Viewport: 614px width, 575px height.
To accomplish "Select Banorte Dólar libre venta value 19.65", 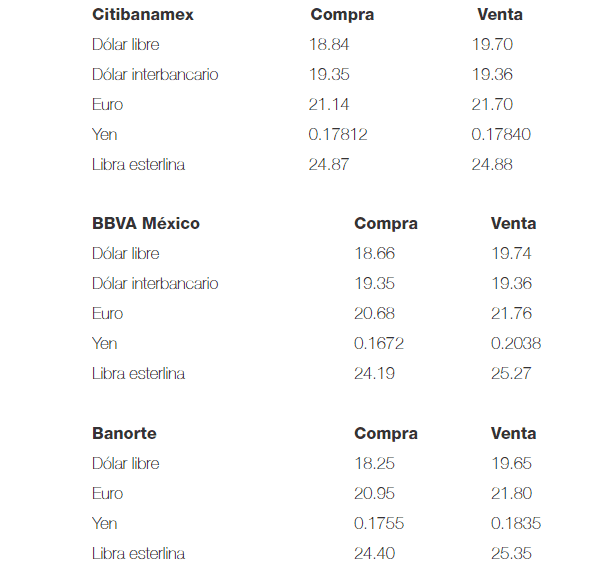I will click(511, 464).
